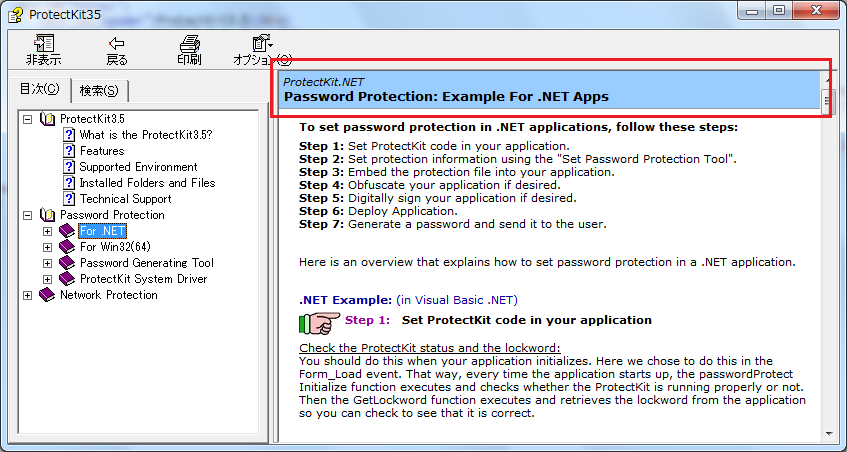Open the What is the ProtectKit3.5? topic
This screenshot has height=452, width=847.
(146, 134)
